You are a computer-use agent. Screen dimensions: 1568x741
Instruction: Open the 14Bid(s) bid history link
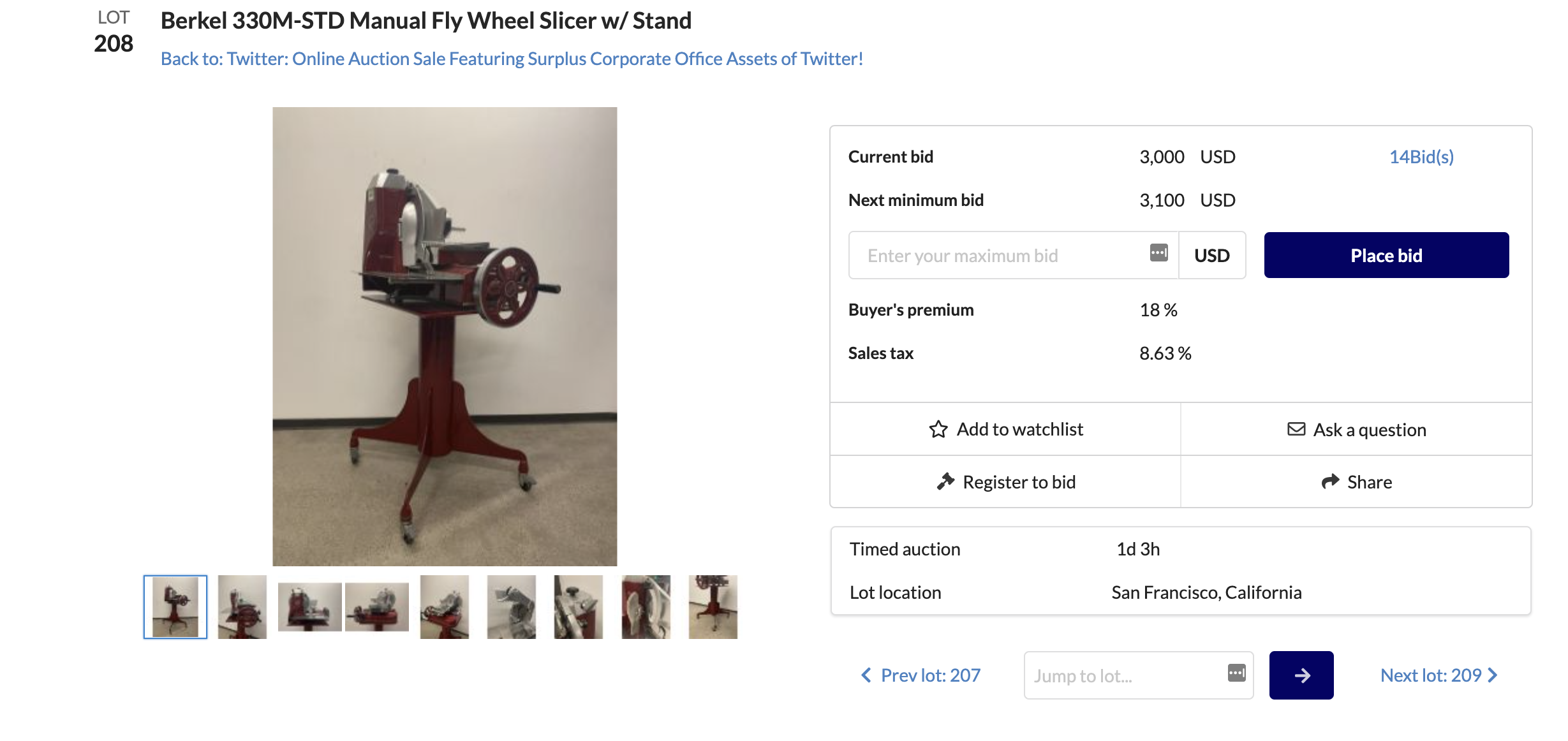[x=1421, y=157]
